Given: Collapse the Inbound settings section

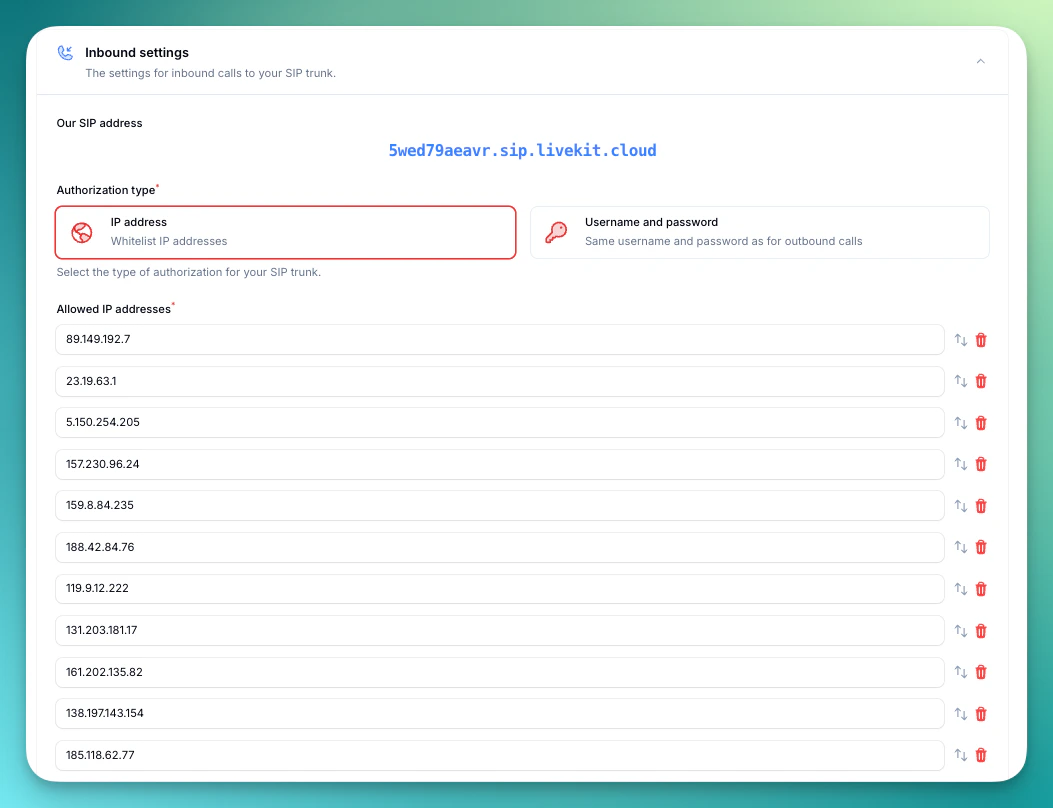Looking at the screenshot, I should tap(981, 61).
